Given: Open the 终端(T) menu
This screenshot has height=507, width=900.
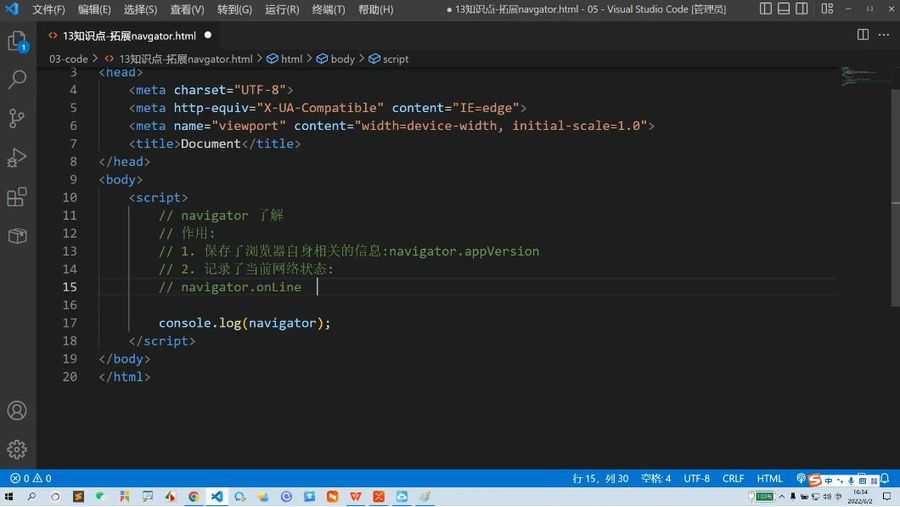Looking at the screenshot, I should pos(328,10).
